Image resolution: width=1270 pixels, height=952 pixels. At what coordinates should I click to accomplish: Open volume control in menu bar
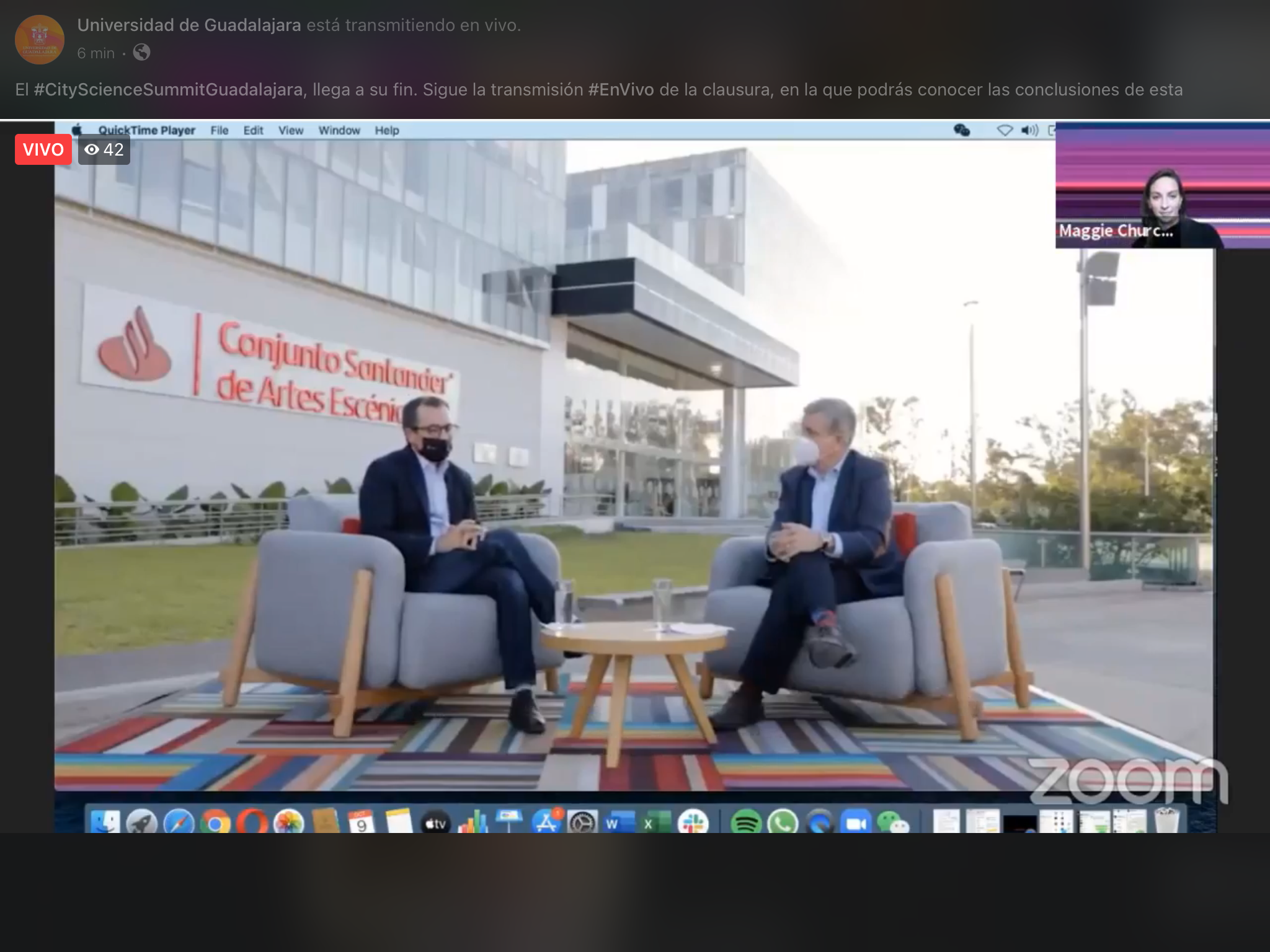coord(1029,130)
